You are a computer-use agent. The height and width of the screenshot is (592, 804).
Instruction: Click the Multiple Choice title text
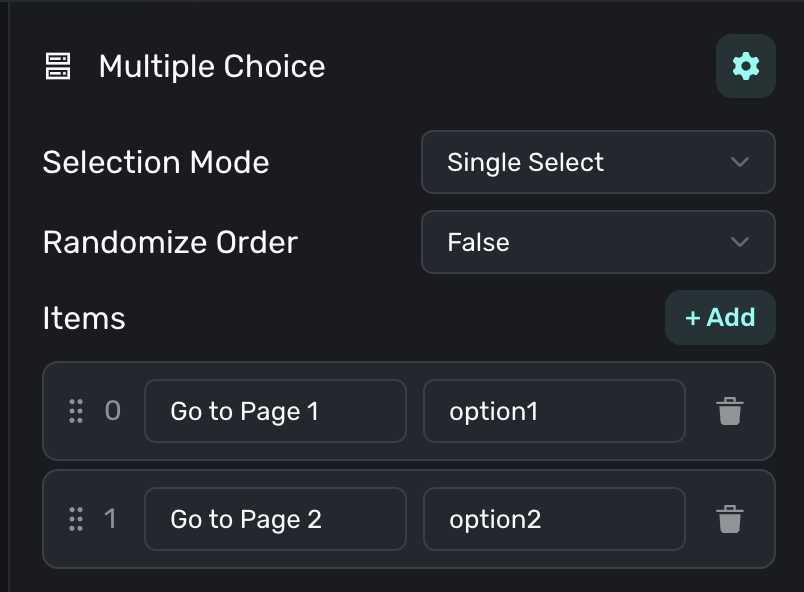coord(212,67)
